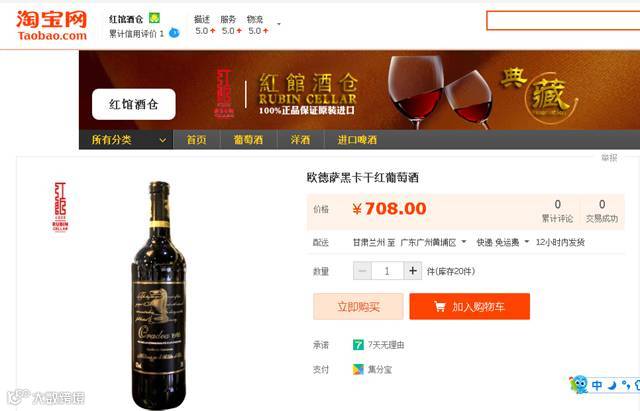Click the top search input box

[x=563, y=20]
